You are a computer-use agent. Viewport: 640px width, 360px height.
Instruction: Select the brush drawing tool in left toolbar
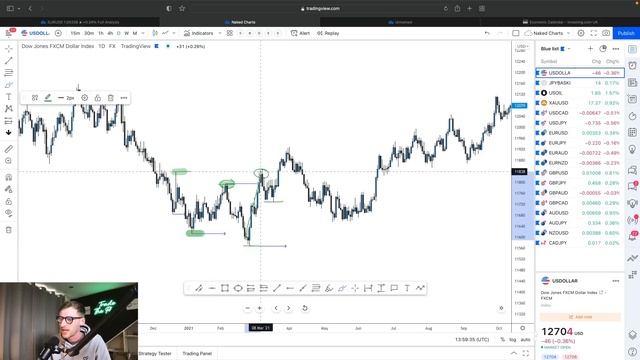[x=9, y=85]
